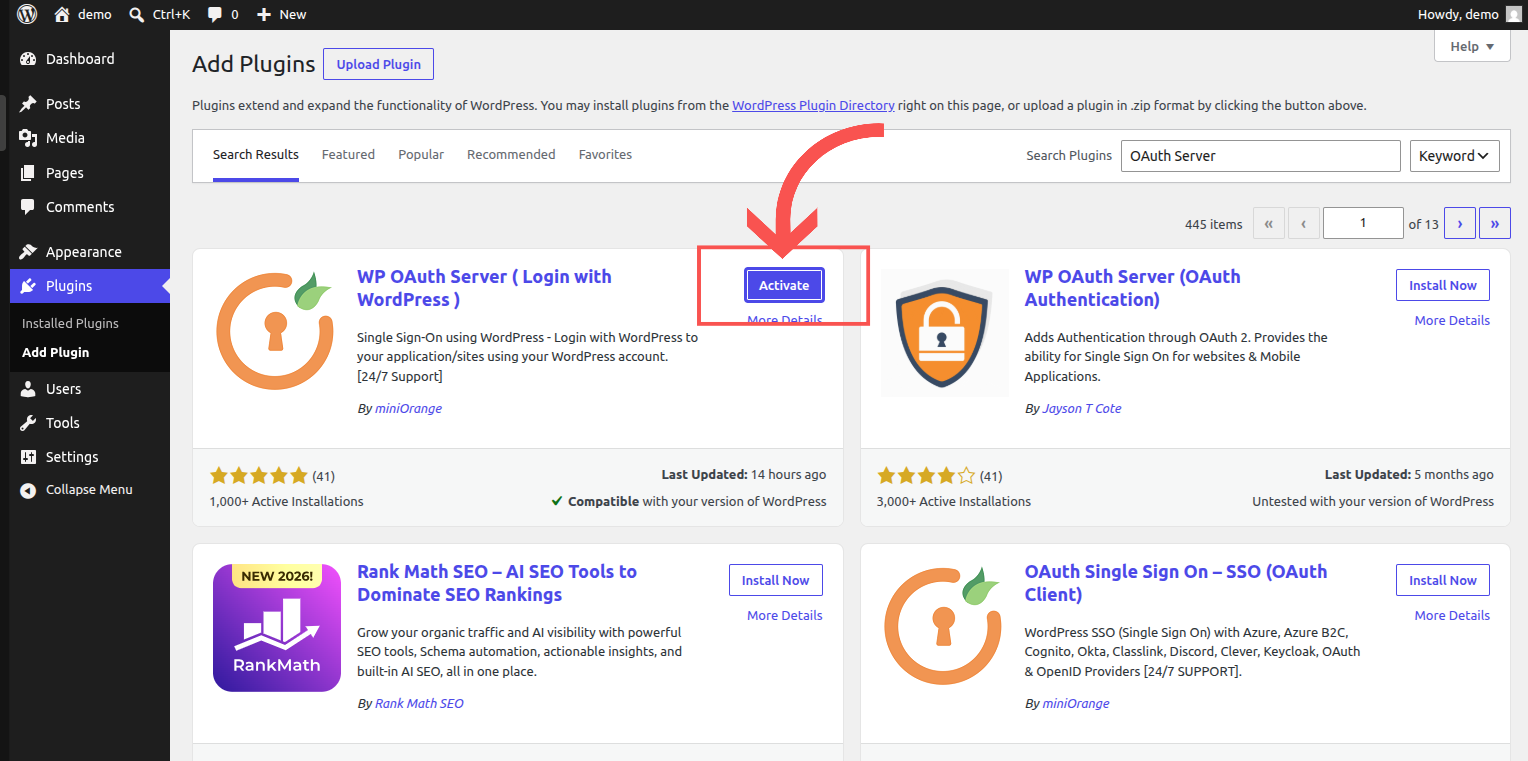This screenshot has height=761, width=1528.
Task: Open the Rank Math SEO plugin title
Action: click(x=497, y=583)
